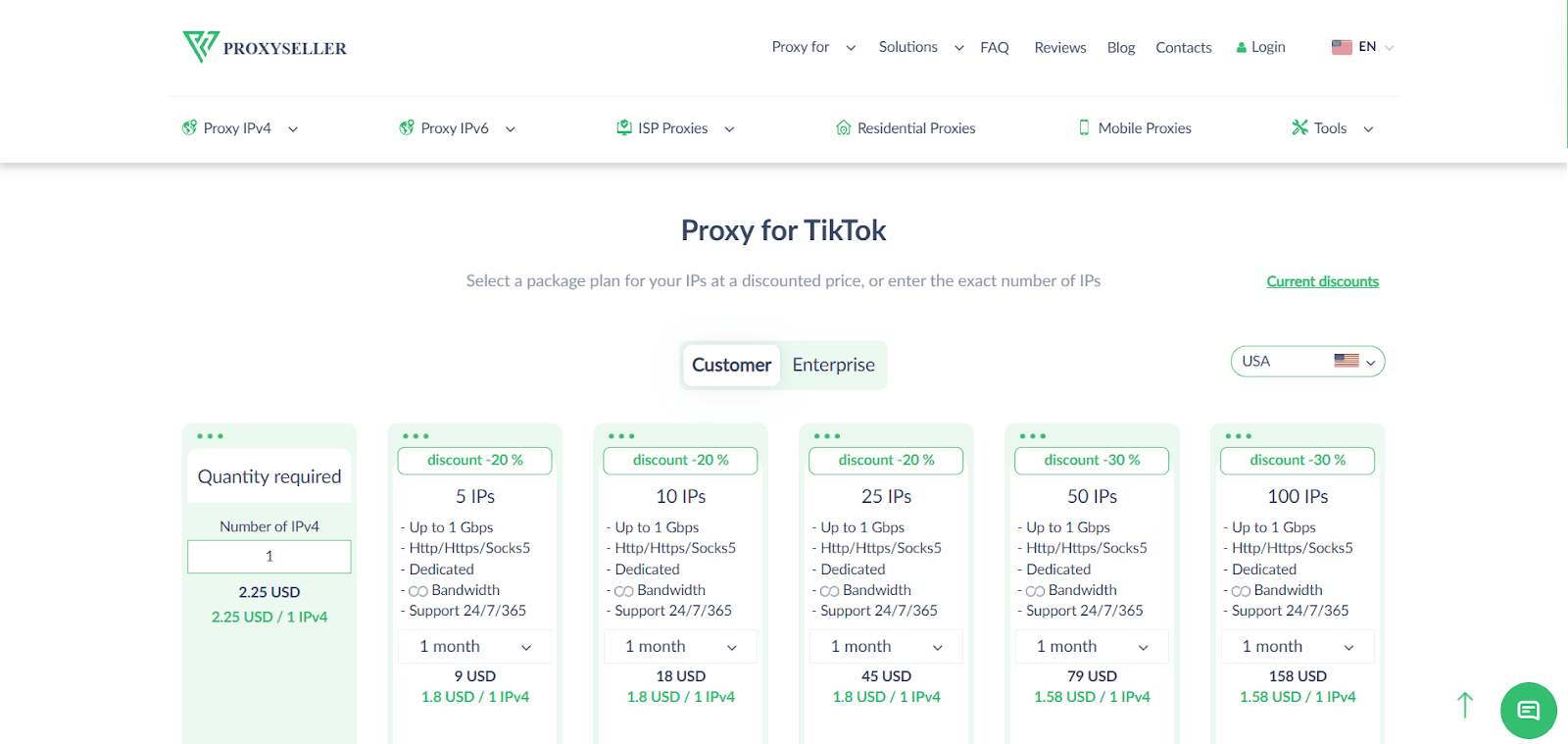Click the Number of IPv4 input field
Viewport: 1568px width, 744px height.
click(x=269, y=557)
